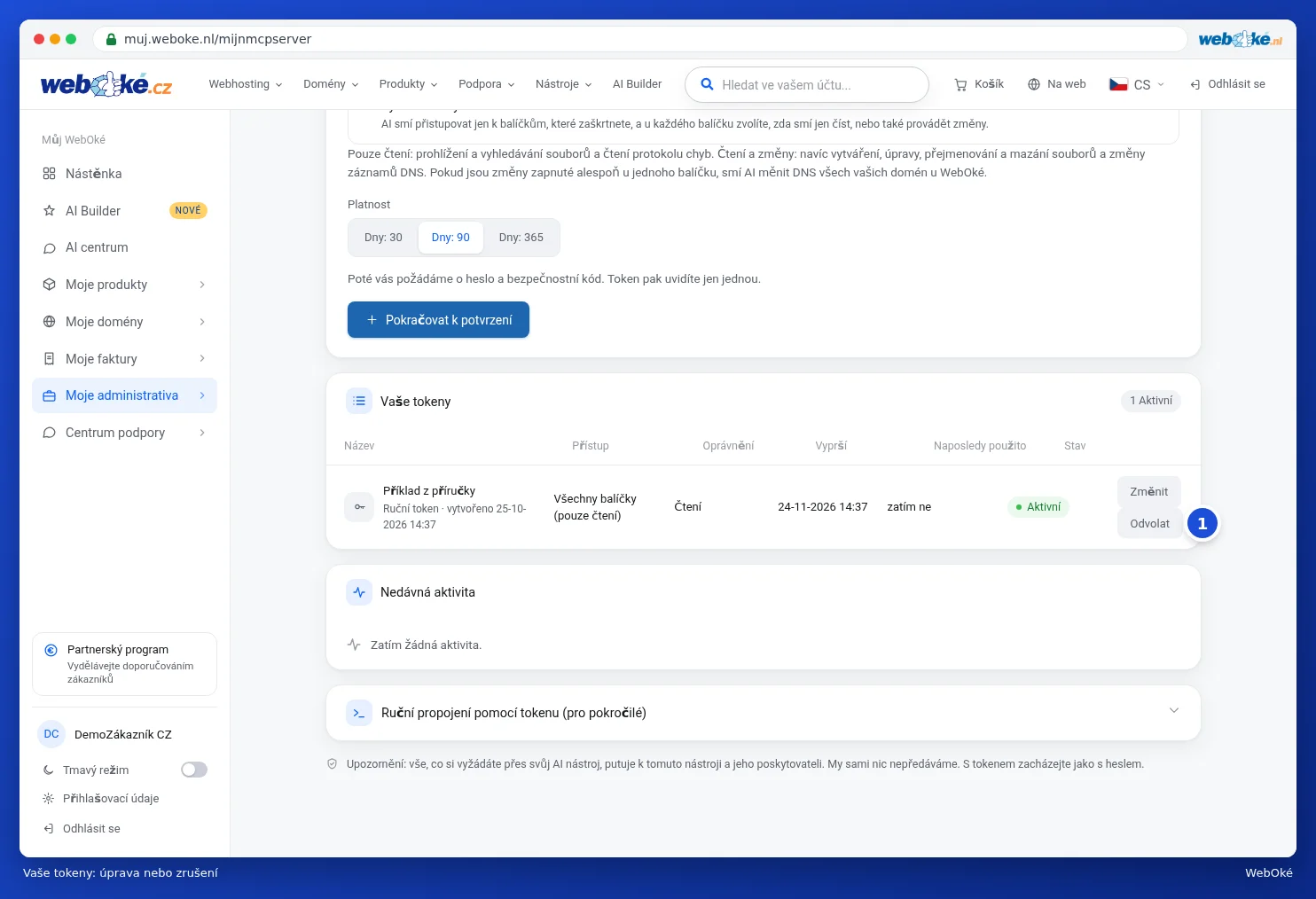
Task: Click the Centrum podpory speech icon
Action: [50, 433]
